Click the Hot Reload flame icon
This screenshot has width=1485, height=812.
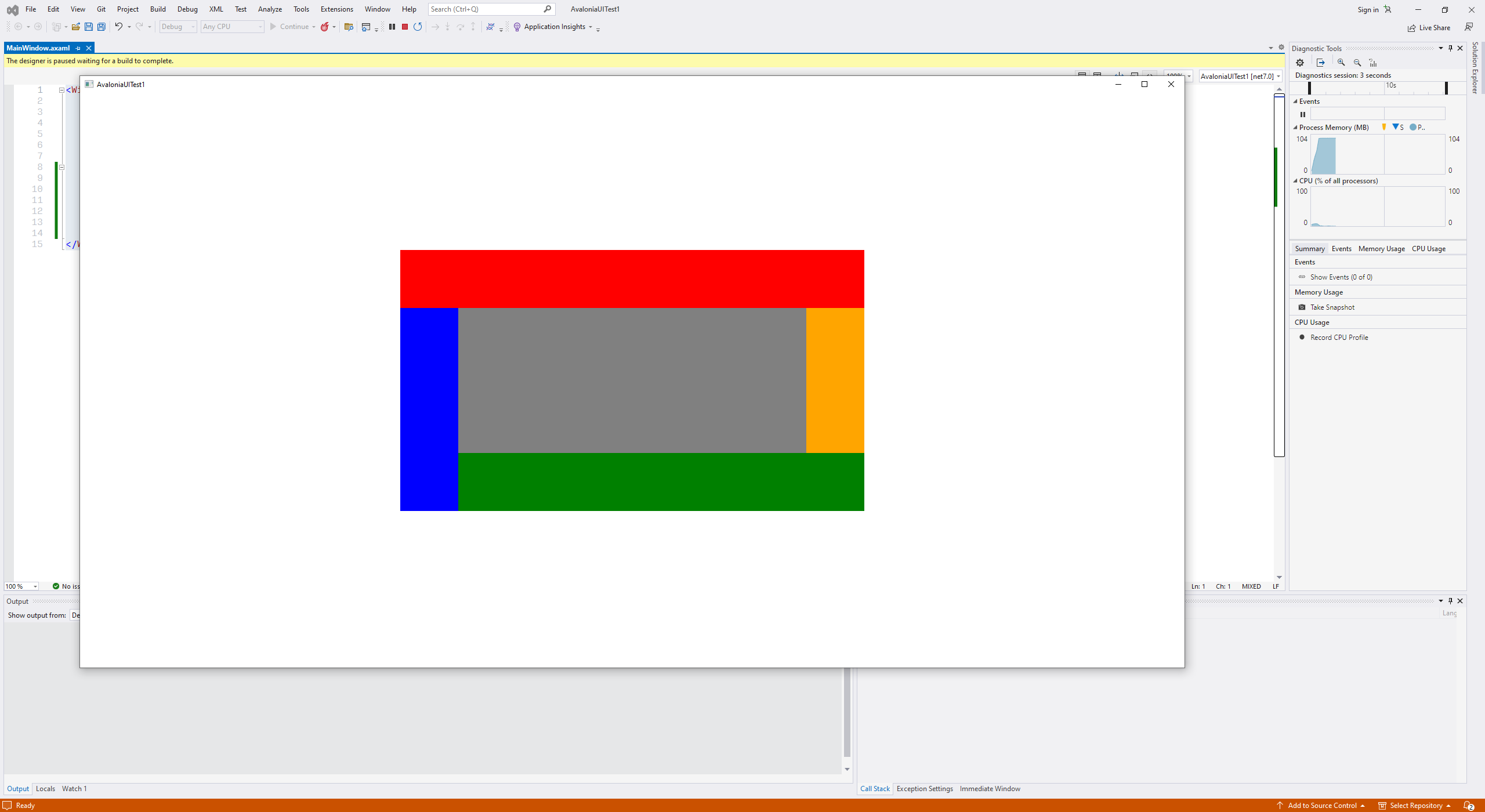coord(325,26)
